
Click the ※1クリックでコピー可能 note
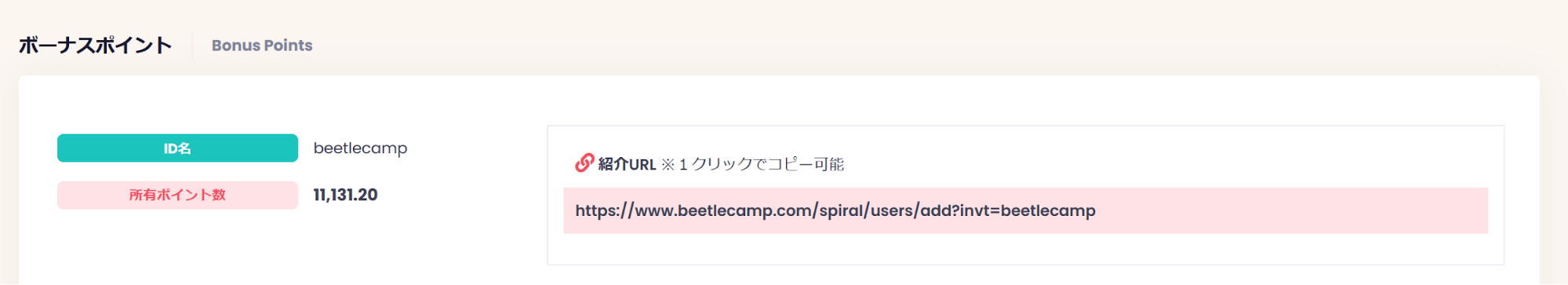752,164
